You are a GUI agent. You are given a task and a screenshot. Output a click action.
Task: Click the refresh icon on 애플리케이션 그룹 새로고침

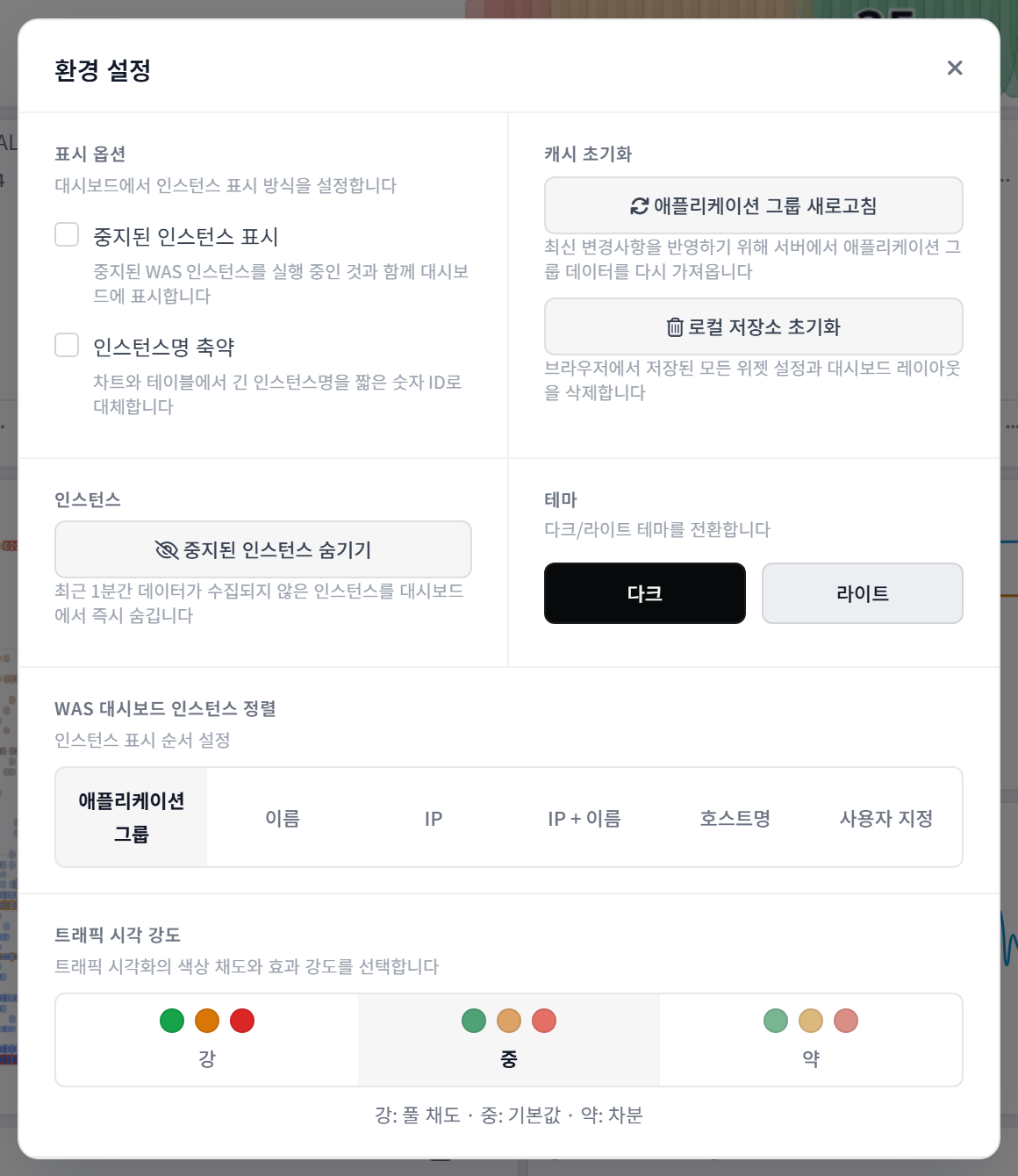640,206
